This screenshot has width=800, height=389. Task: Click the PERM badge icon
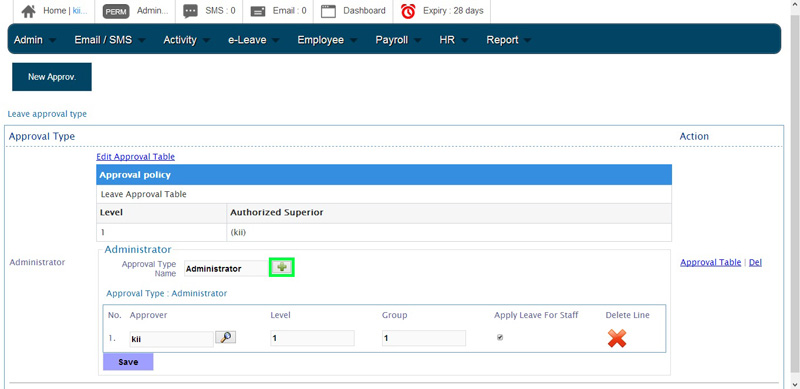coord(116,11)
